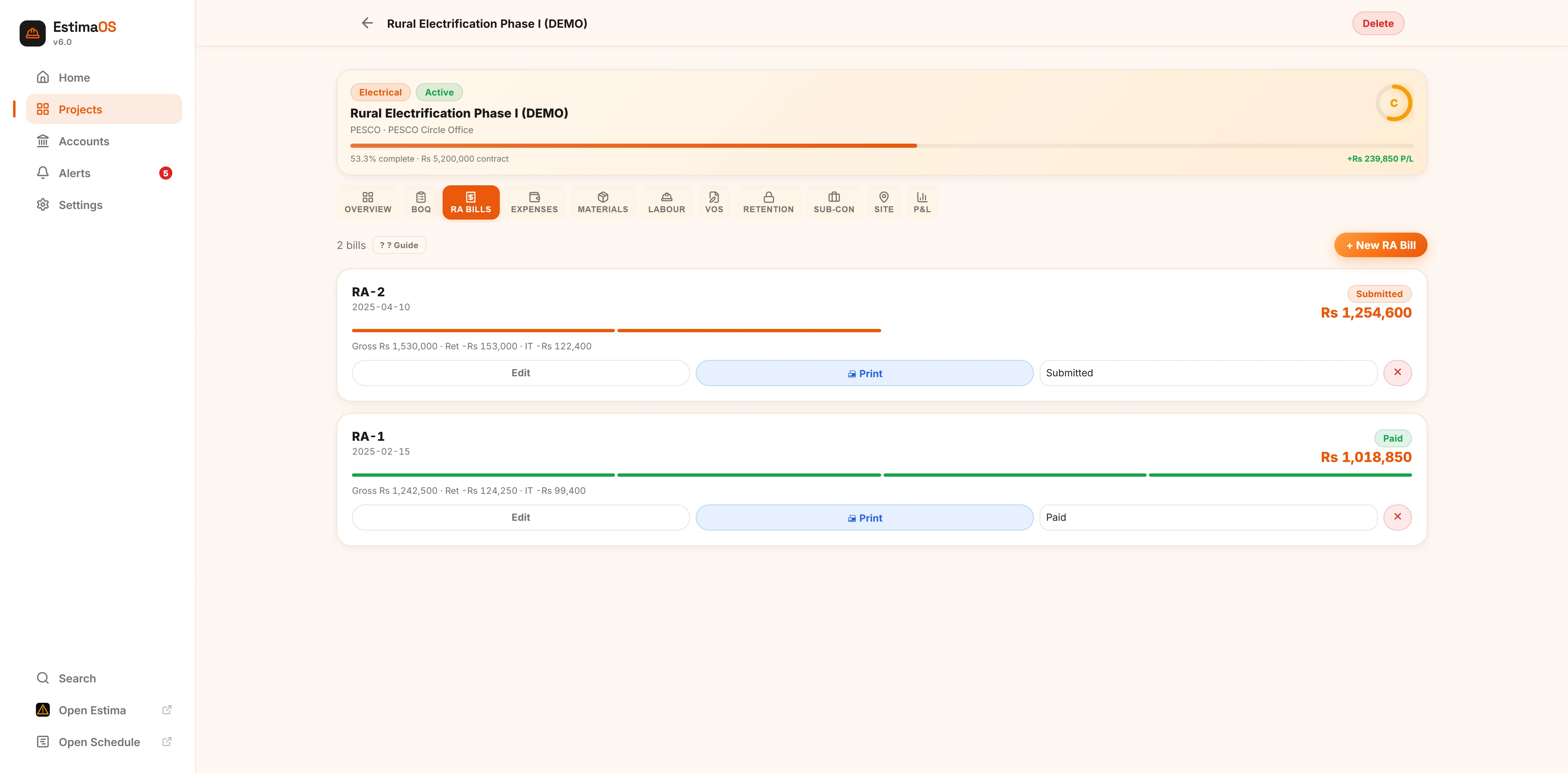Click the Active status tag
1568x773 pixels.
point(439,93)
